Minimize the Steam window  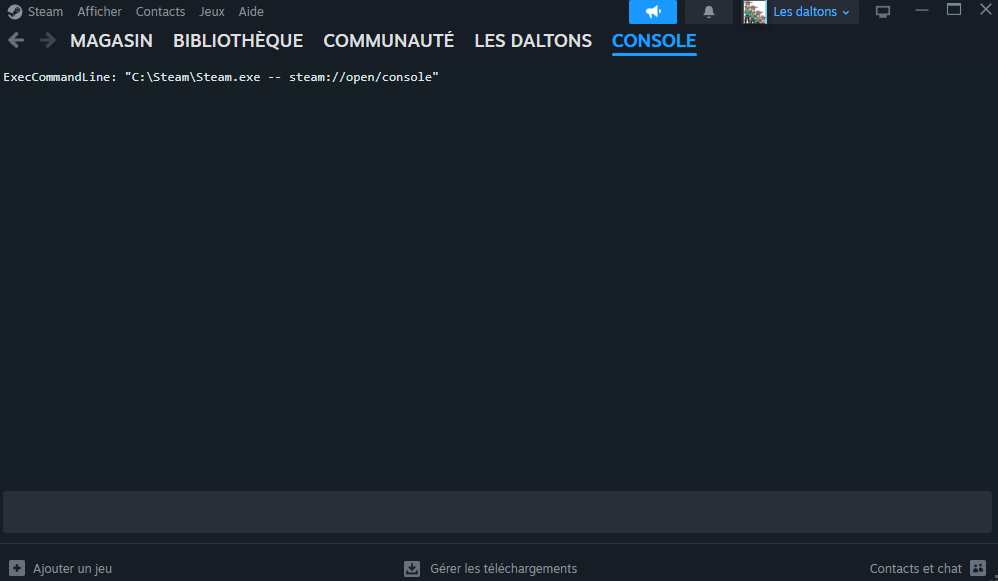(x=922, y=10)
